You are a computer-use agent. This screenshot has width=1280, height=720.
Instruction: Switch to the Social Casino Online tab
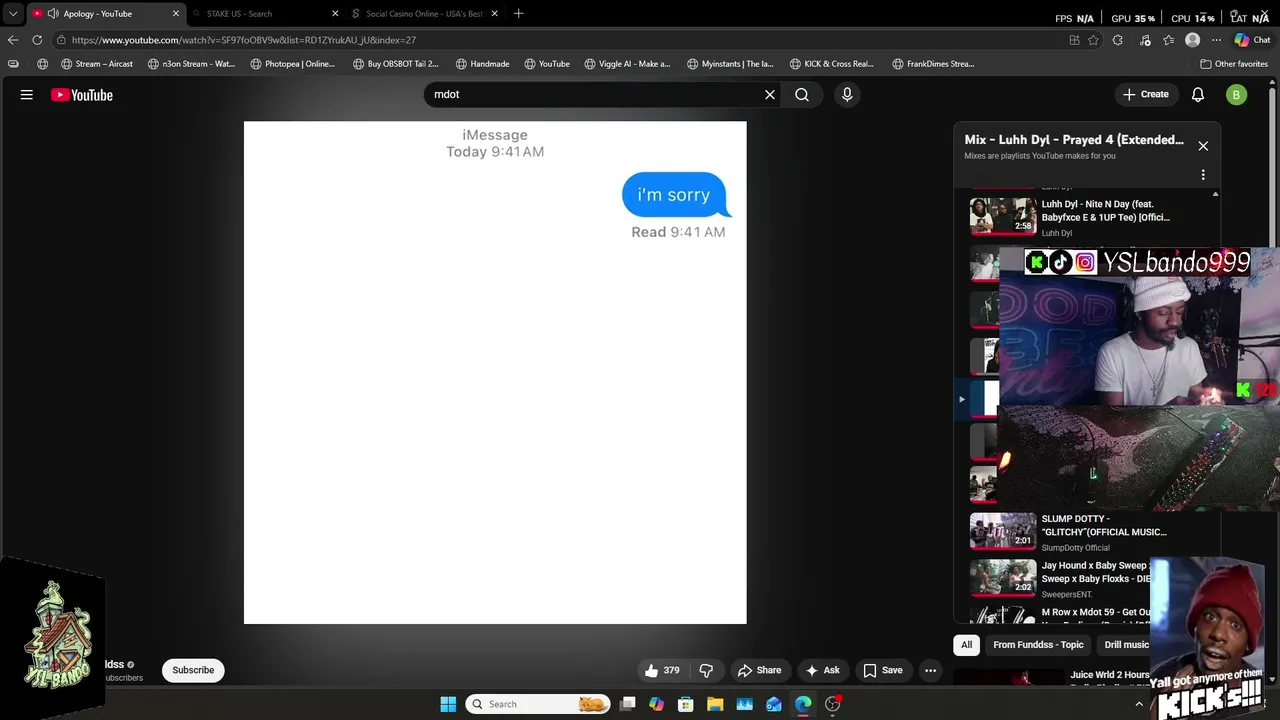[x=424, y=14]
